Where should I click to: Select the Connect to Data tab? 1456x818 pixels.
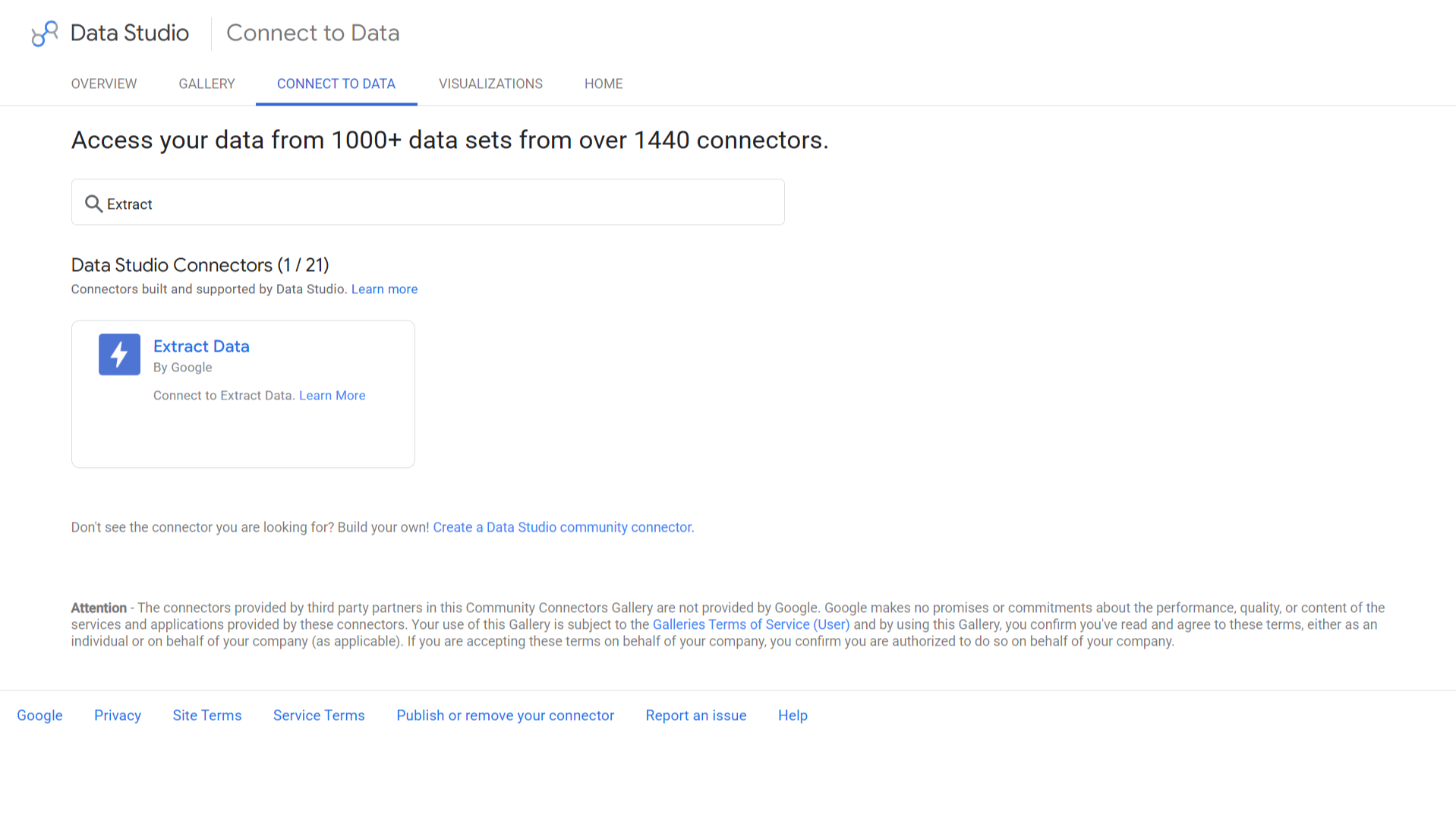pyautogui.click(x=336, y=84)
